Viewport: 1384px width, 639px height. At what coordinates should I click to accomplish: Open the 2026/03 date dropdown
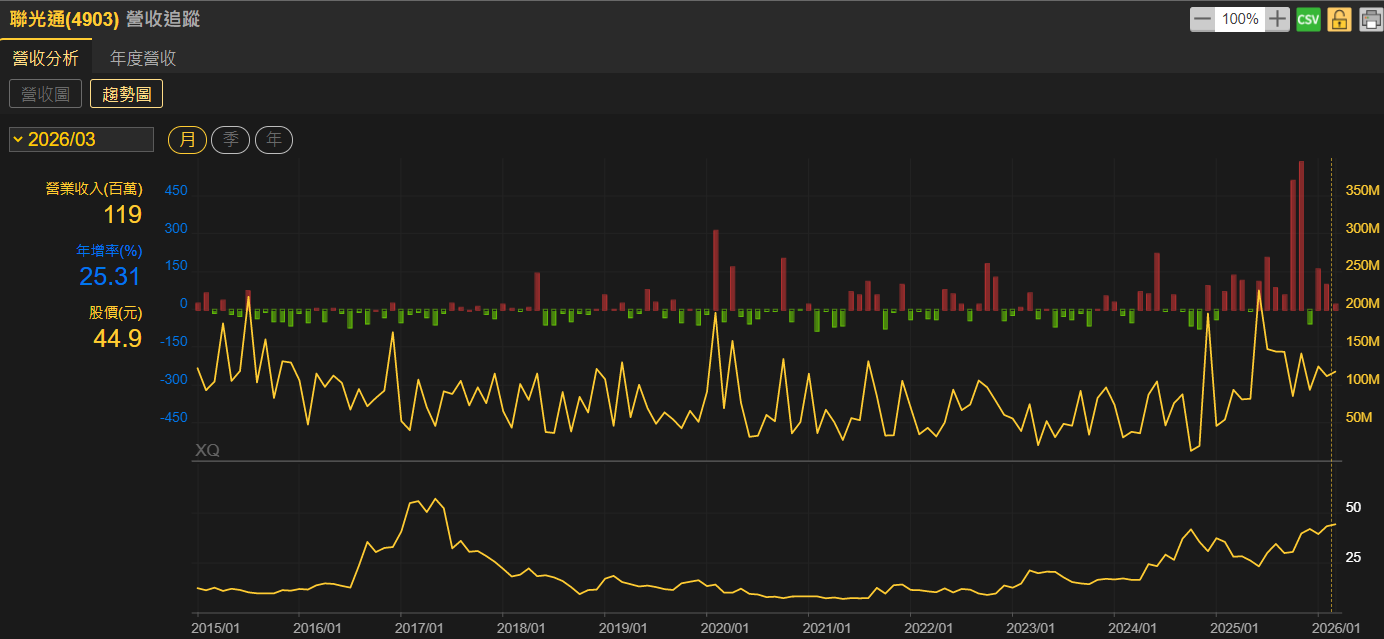(81, 139)
